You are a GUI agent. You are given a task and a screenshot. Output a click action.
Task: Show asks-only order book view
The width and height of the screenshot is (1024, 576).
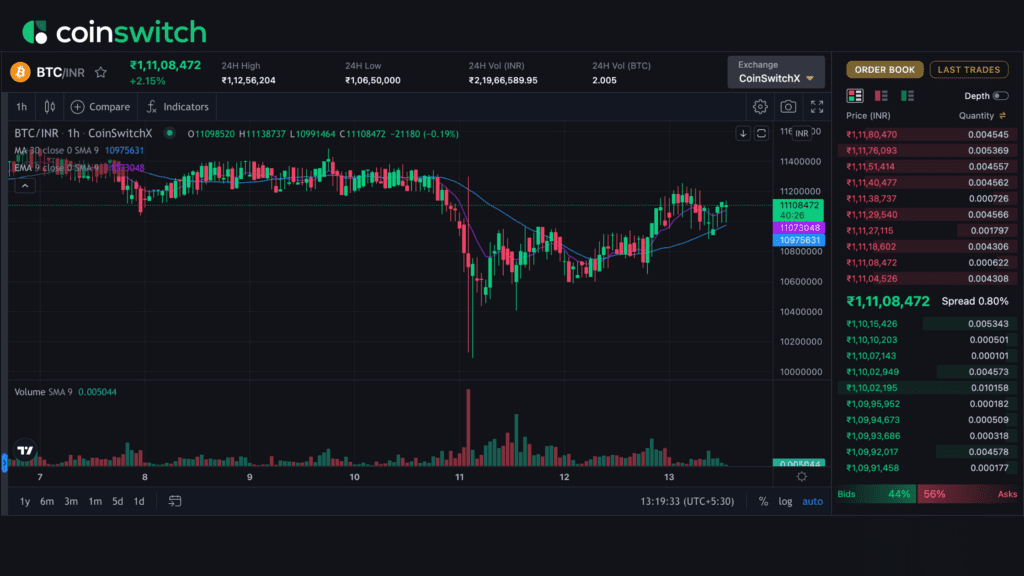[881, 96]
